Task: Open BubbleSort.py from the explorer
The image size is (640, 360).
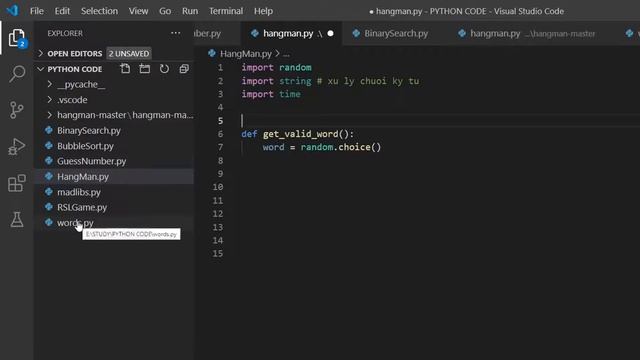Action: tap(85, 146)
